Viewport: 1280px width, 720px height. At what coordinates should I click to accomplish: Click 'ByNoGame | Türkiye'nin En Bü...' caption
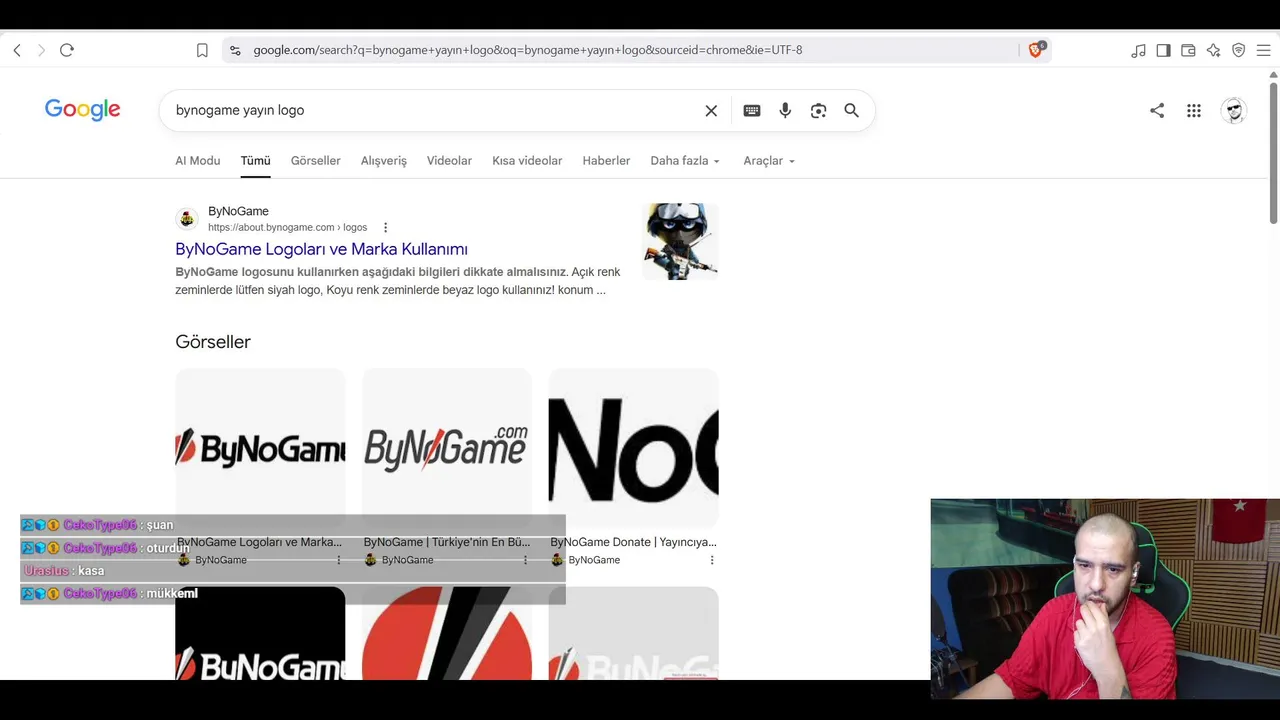[x=447, y=542]
